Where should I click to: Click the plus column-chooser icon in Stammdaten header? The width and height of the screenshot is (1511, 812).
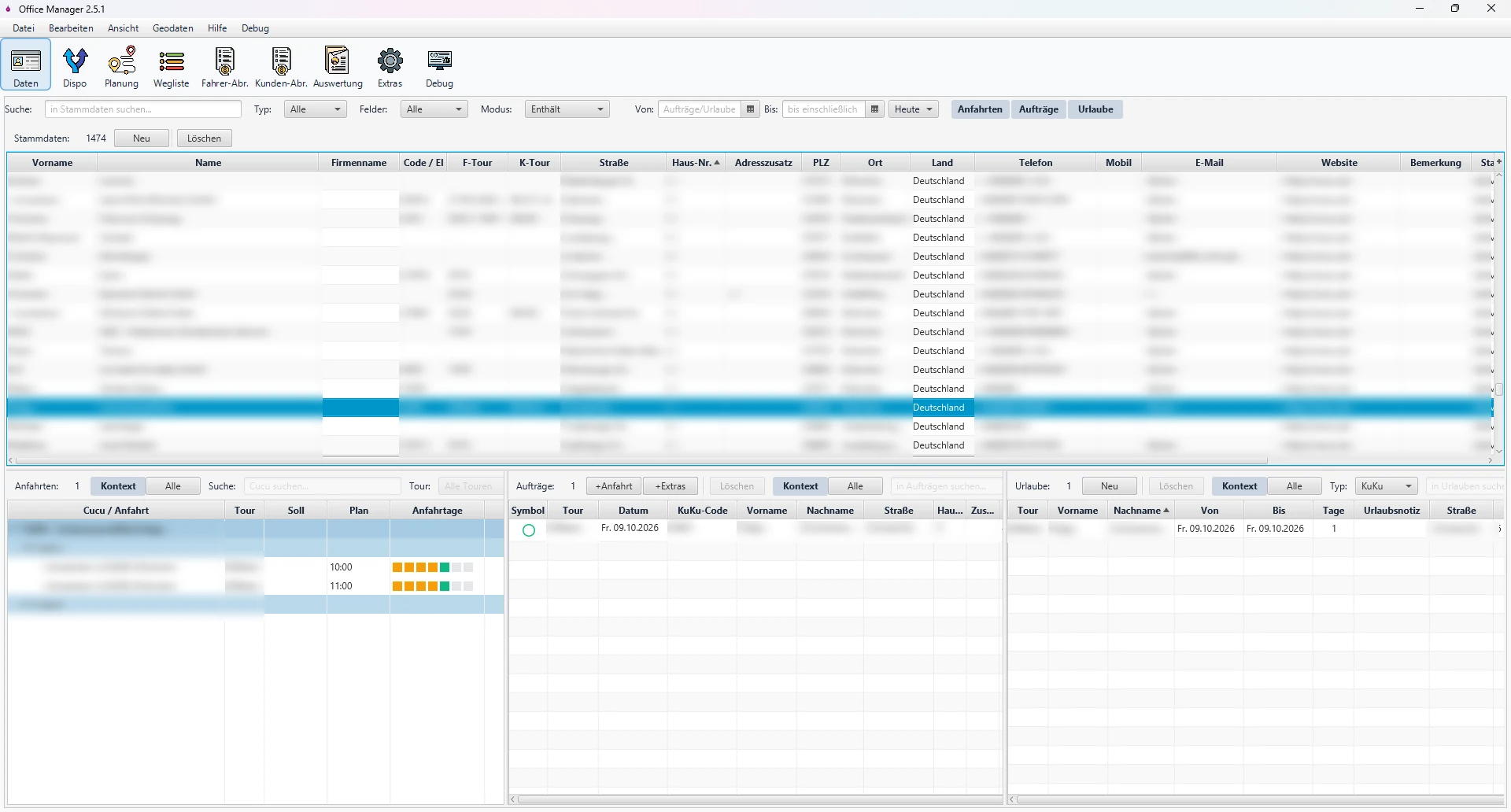tap(1499, 162)
